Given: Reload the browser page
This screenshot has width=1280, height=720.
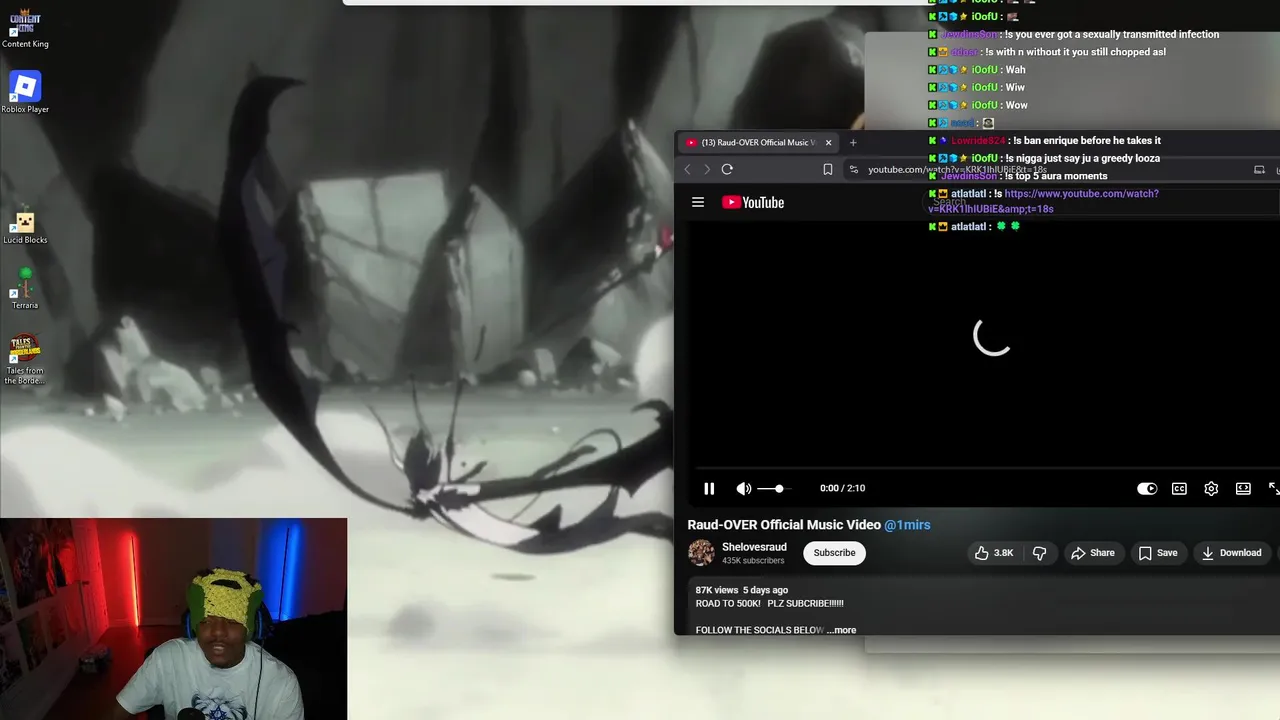Looking at the screenshot, I should point(727,169).
